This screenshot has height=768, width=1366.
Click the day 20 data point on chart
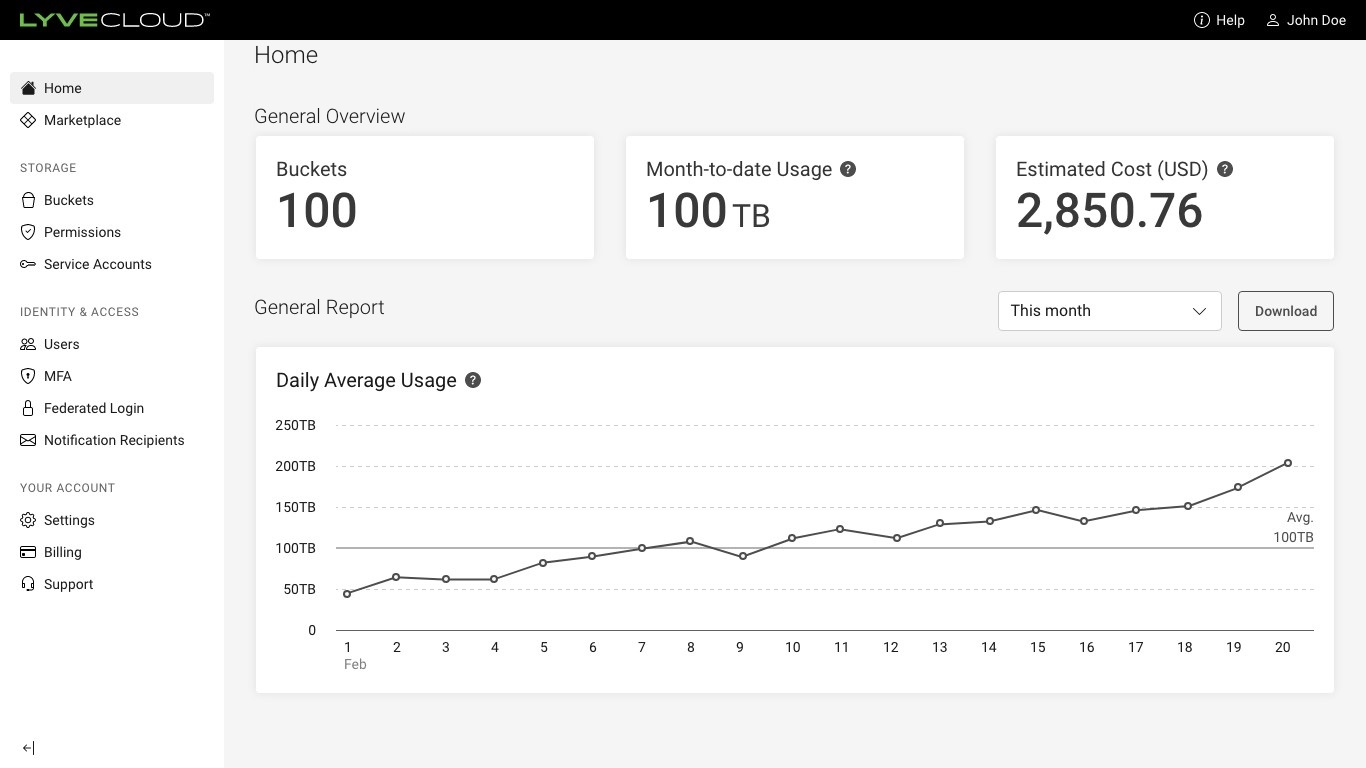pos(1288,463)
